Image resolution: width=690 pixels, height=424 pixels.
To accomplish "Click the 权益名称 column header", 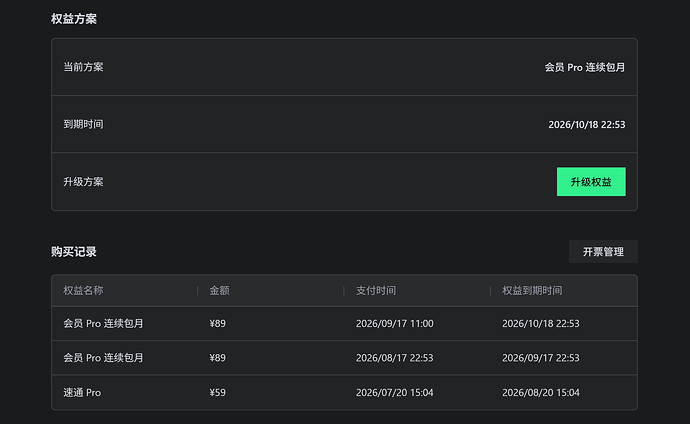I will tap(83, 290).
